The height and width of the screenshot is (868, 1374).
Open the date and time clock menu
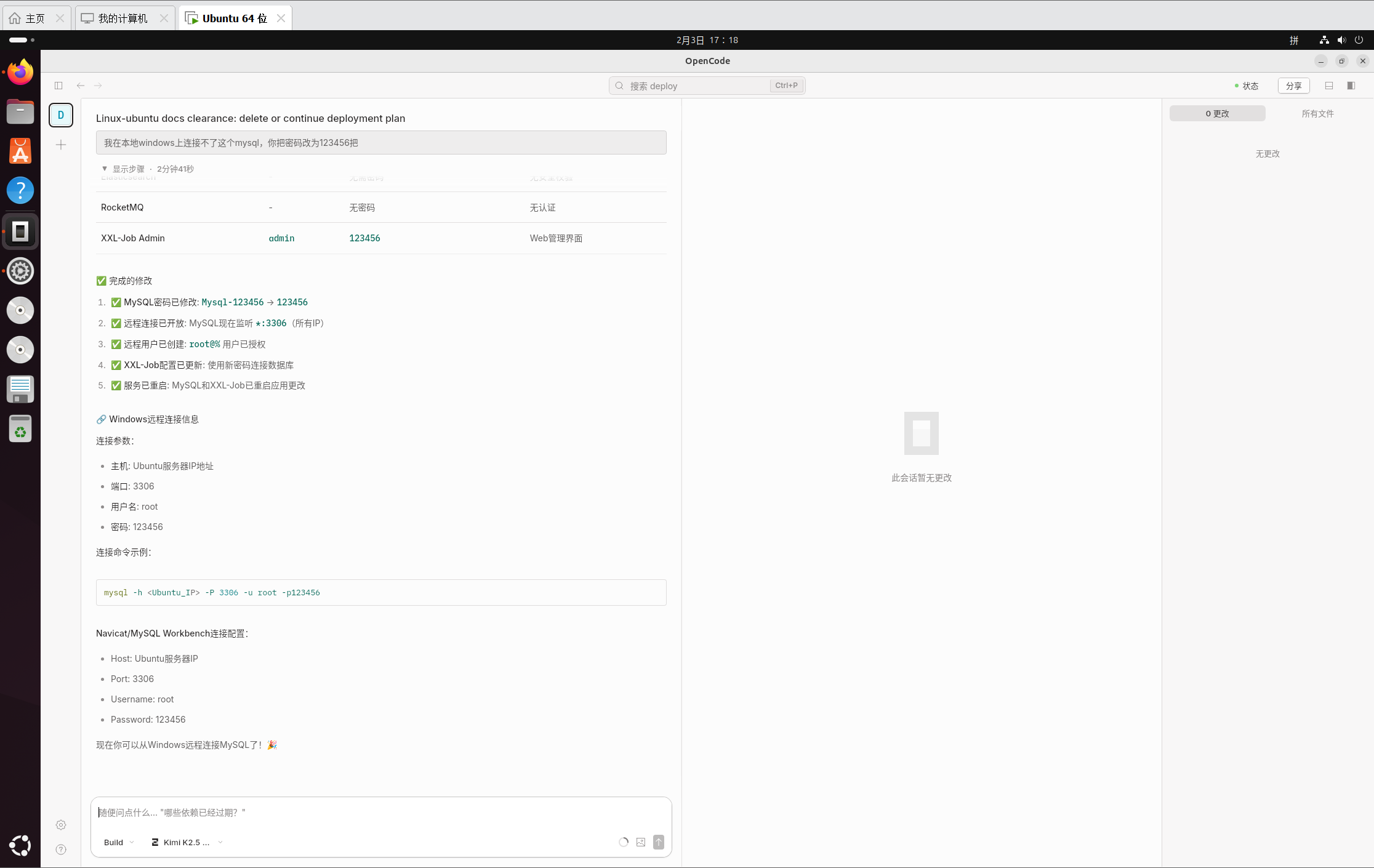click(x=707, y=40)
